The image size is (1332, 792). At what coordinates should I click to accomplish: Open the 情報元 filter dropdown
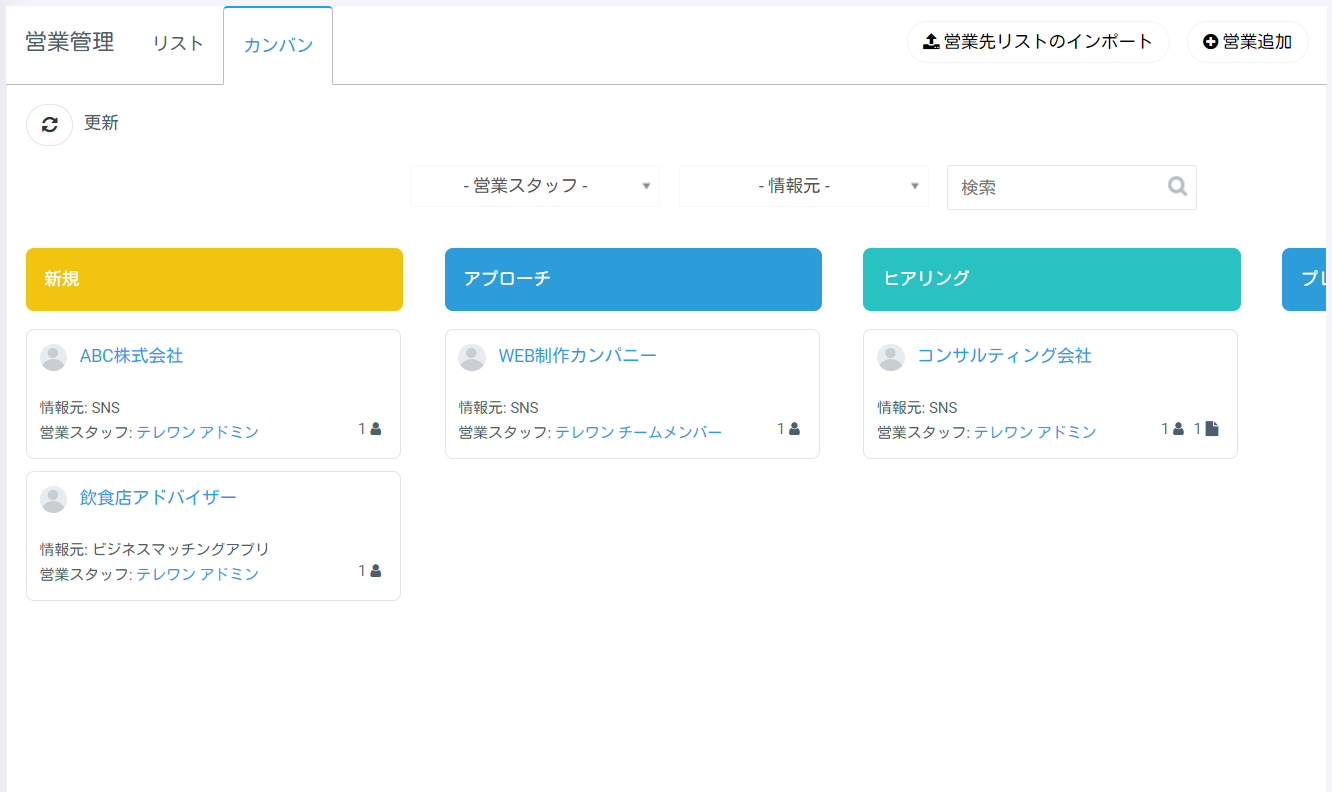(804, 186)
